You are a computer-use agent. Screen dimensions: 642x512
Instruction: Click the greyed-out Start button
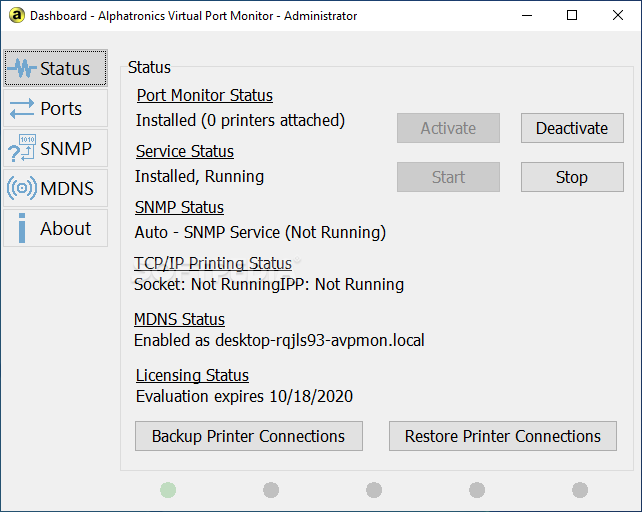(448, 177)
